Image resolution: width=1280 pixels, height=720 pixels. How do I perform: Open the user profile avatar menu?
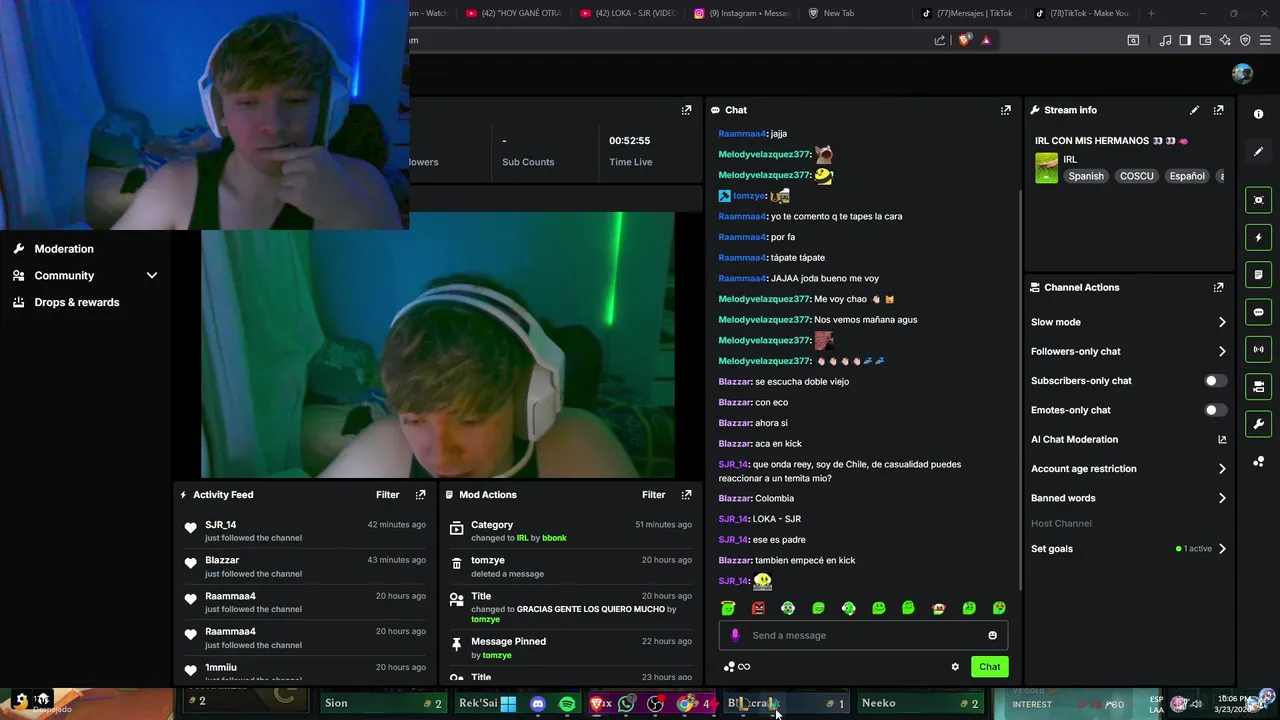click(x=1242, y=74)
